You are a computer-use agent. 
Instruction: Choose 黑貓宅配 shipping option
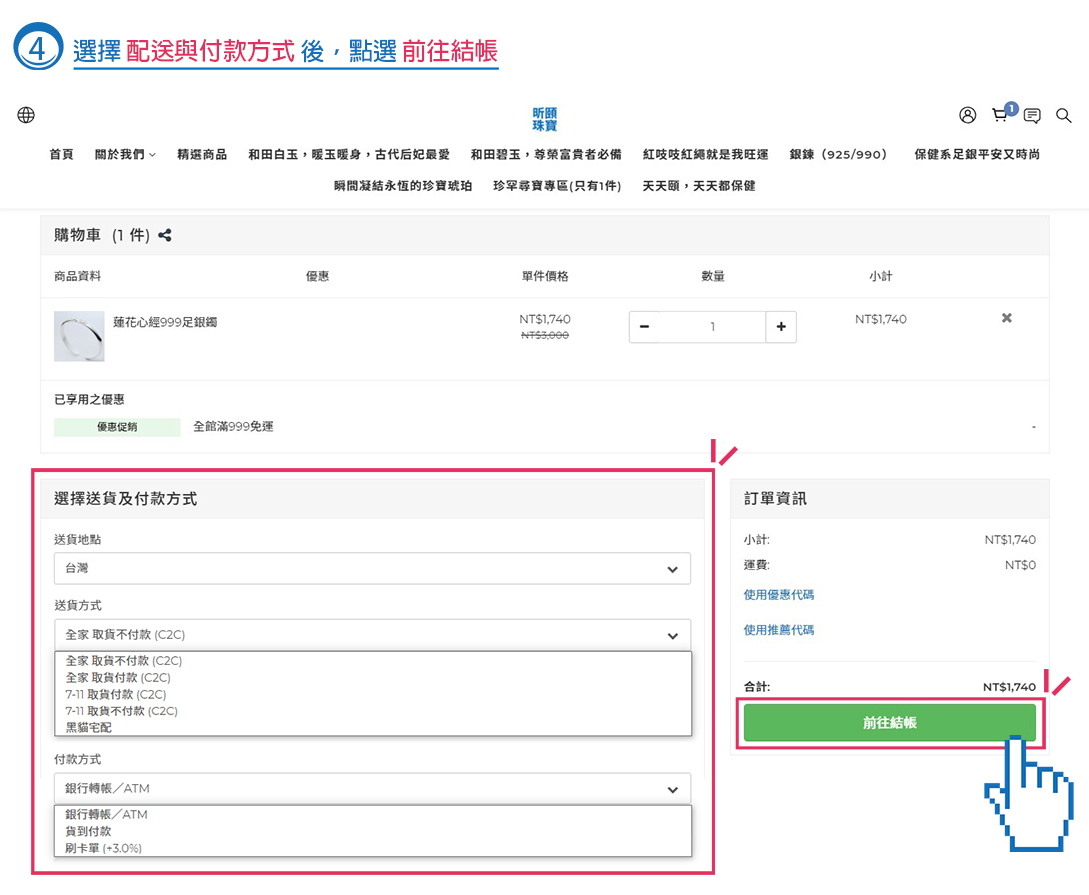point(89,727)
